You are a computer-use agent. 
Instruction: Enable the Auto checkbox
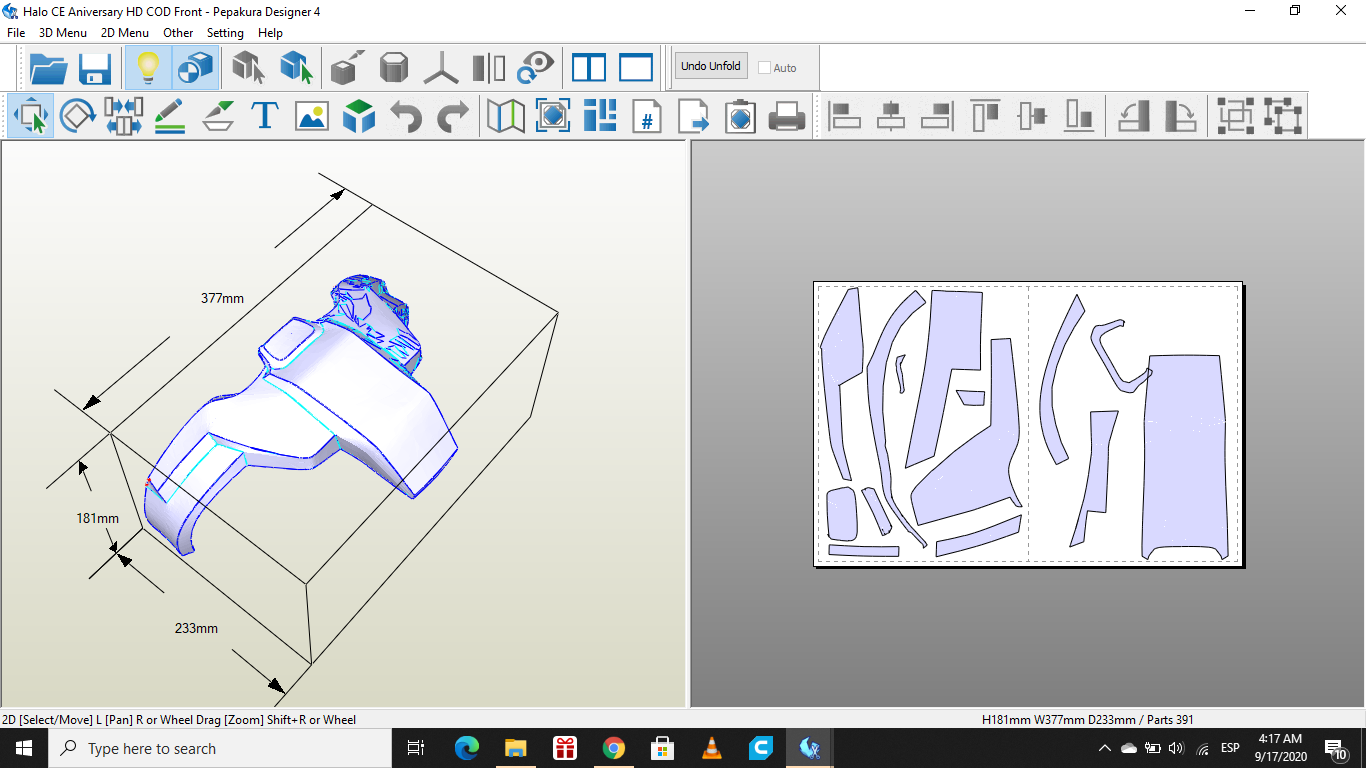[765, 68]
